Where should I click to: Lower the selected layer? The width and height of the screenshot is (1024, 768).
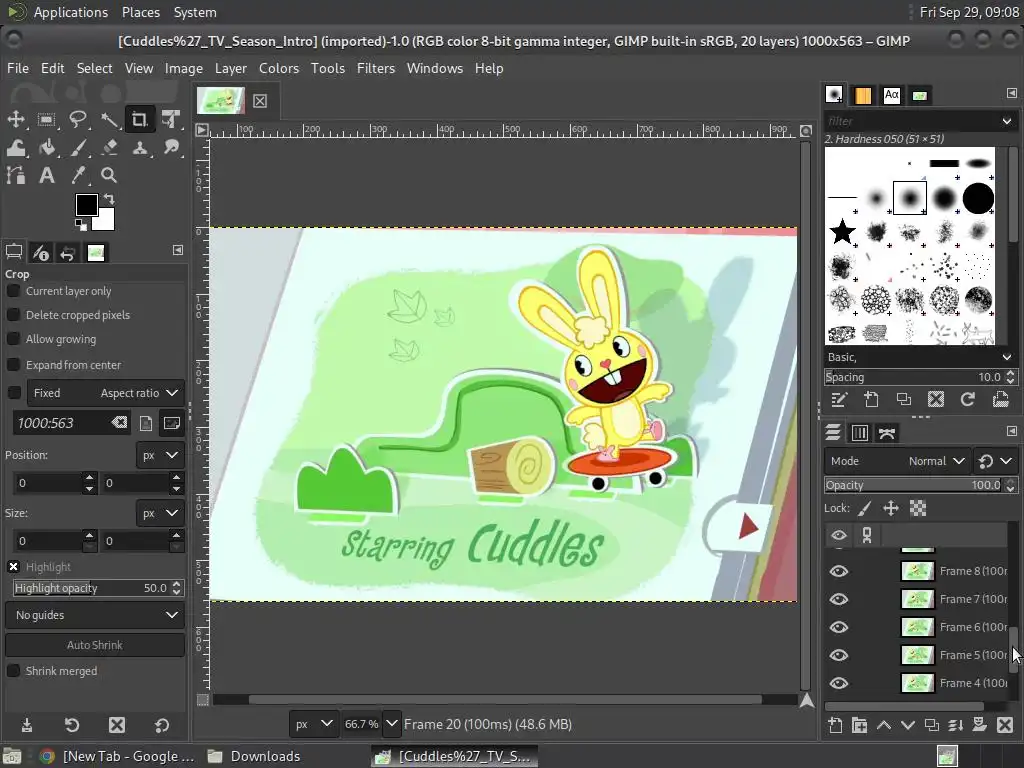(x=908, y=725)
